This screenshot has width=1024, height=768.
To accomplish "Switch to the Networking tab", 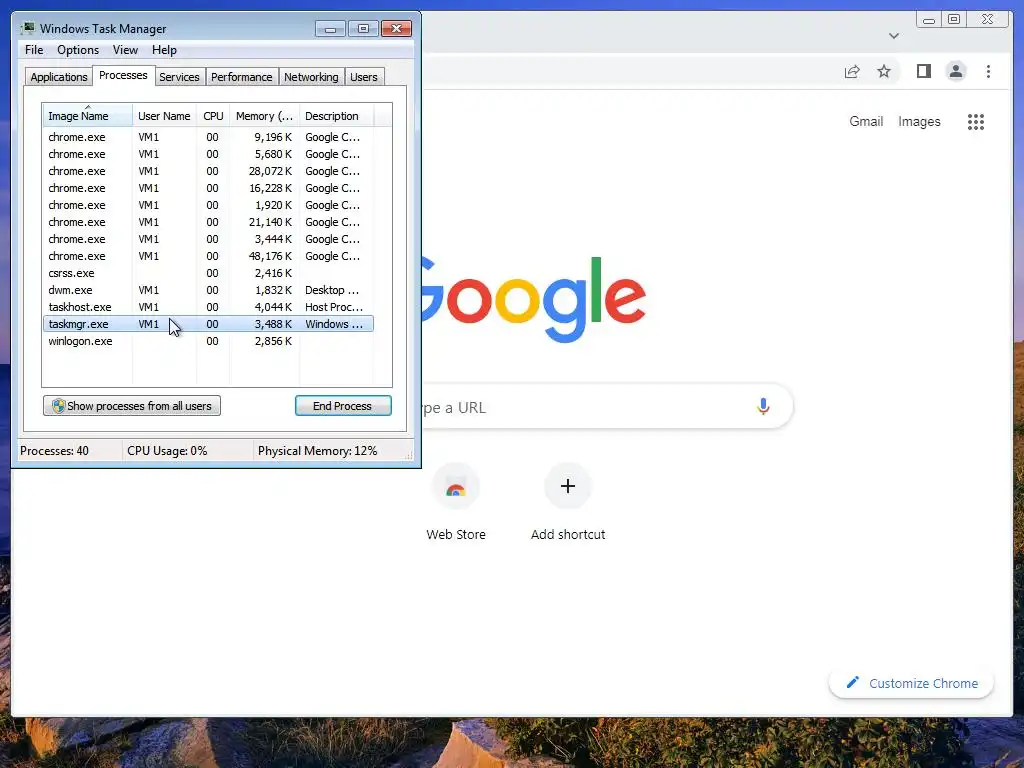I will [x=311, y=77].
